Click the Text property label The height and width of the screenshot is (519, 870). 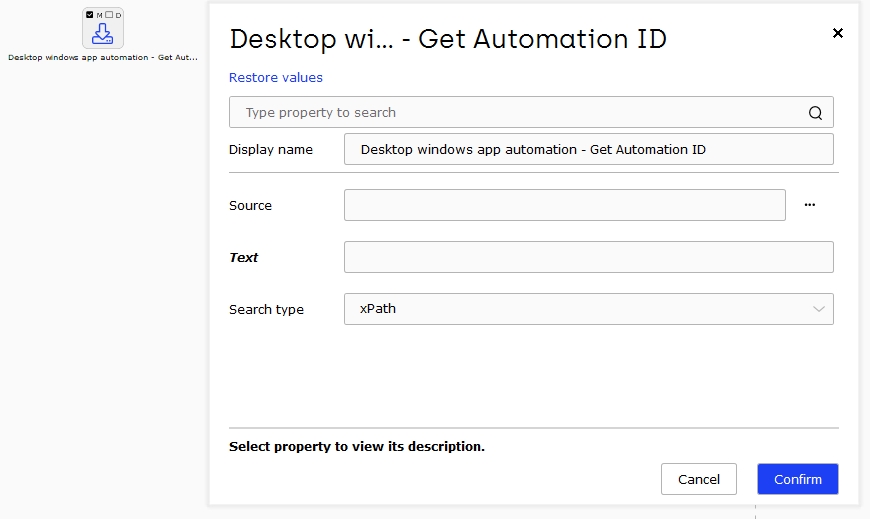244,258
